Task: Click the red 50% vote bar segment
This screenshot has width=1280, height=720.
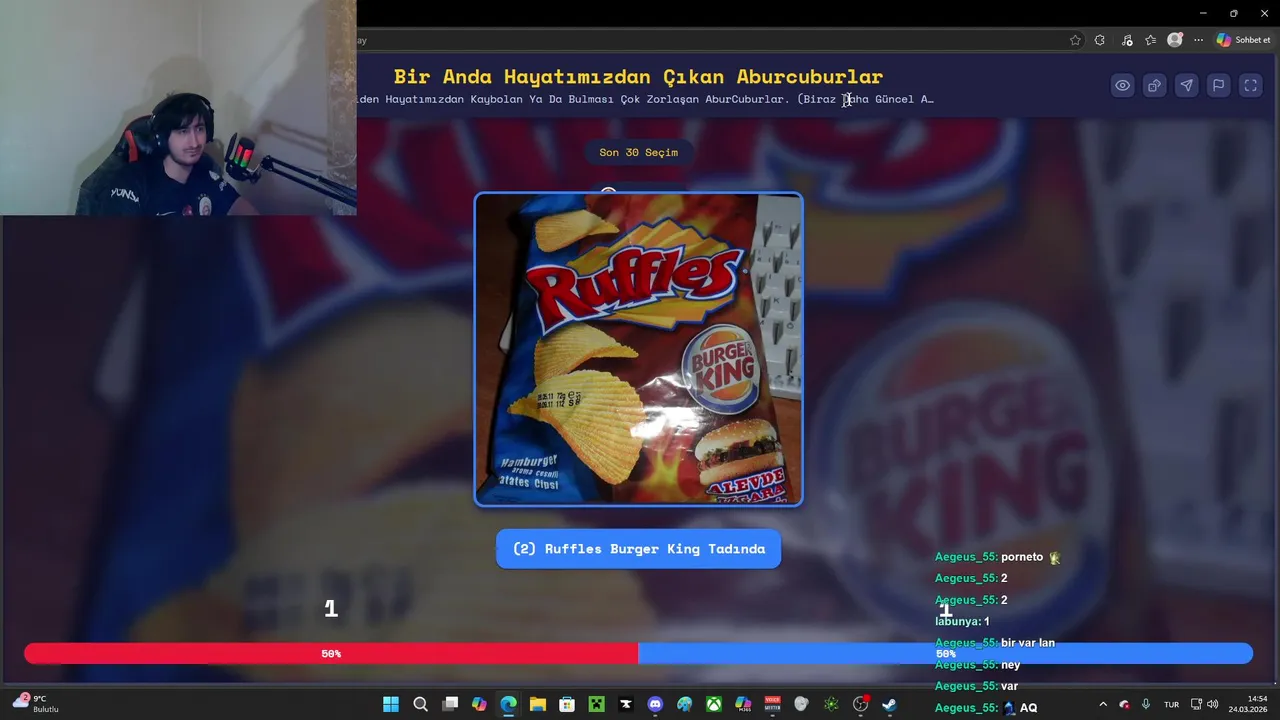Action: tap(331, 654)
